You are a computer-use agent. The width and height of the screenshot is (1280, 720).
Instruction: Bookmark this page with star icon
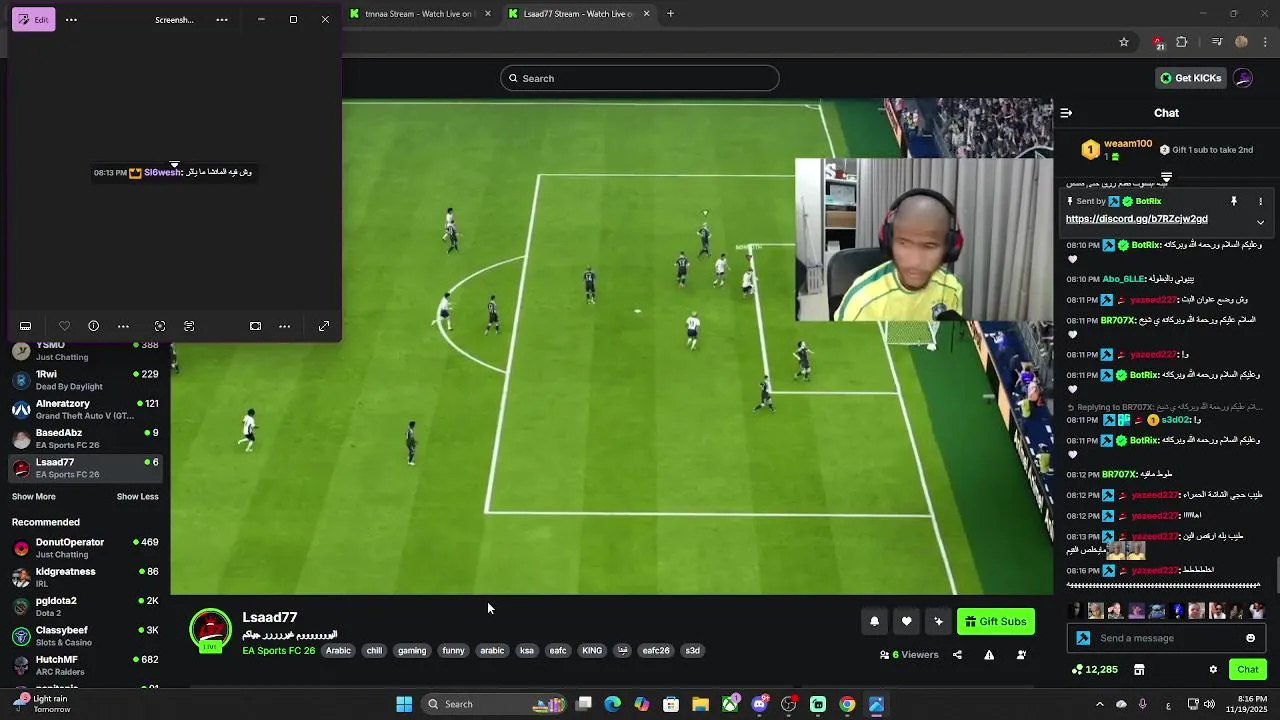[x=1124, y=42]
